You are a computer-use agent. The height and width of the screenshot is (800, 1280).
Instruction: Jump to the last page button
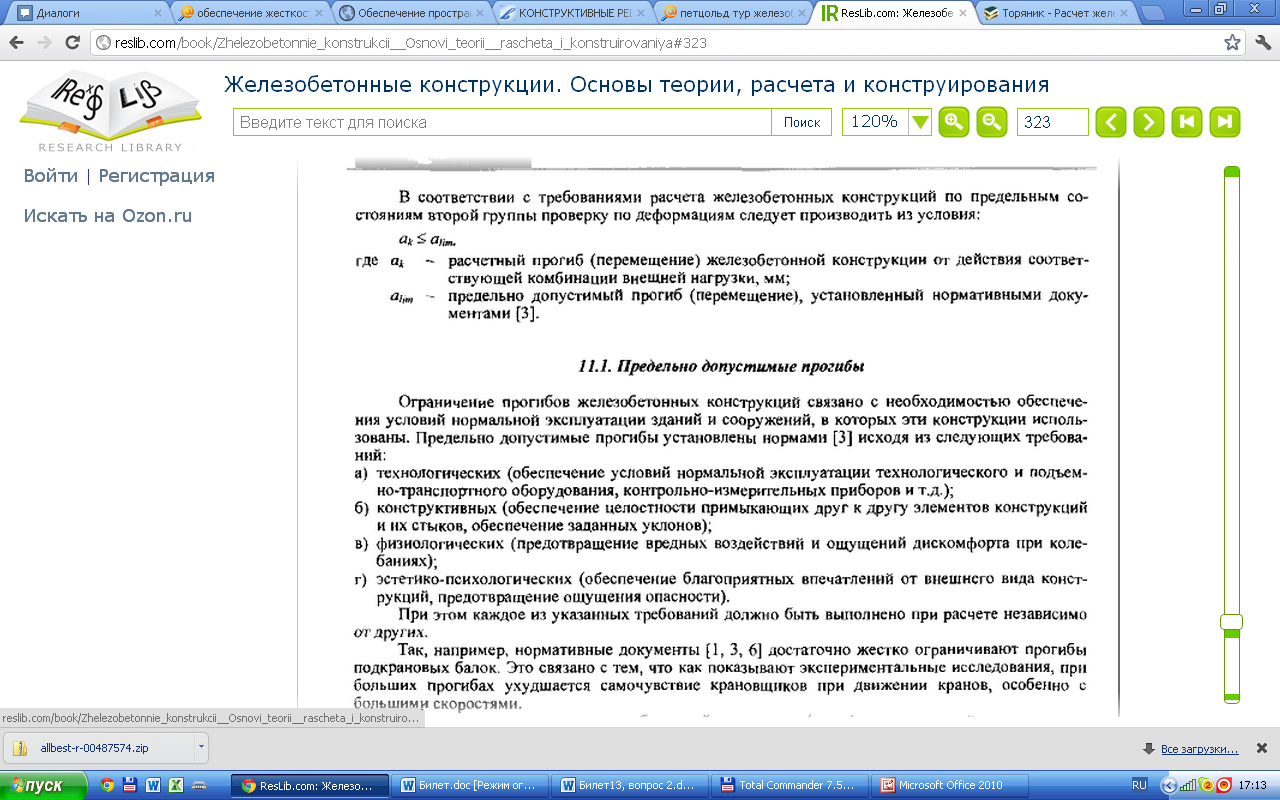tap(1225, 122)
